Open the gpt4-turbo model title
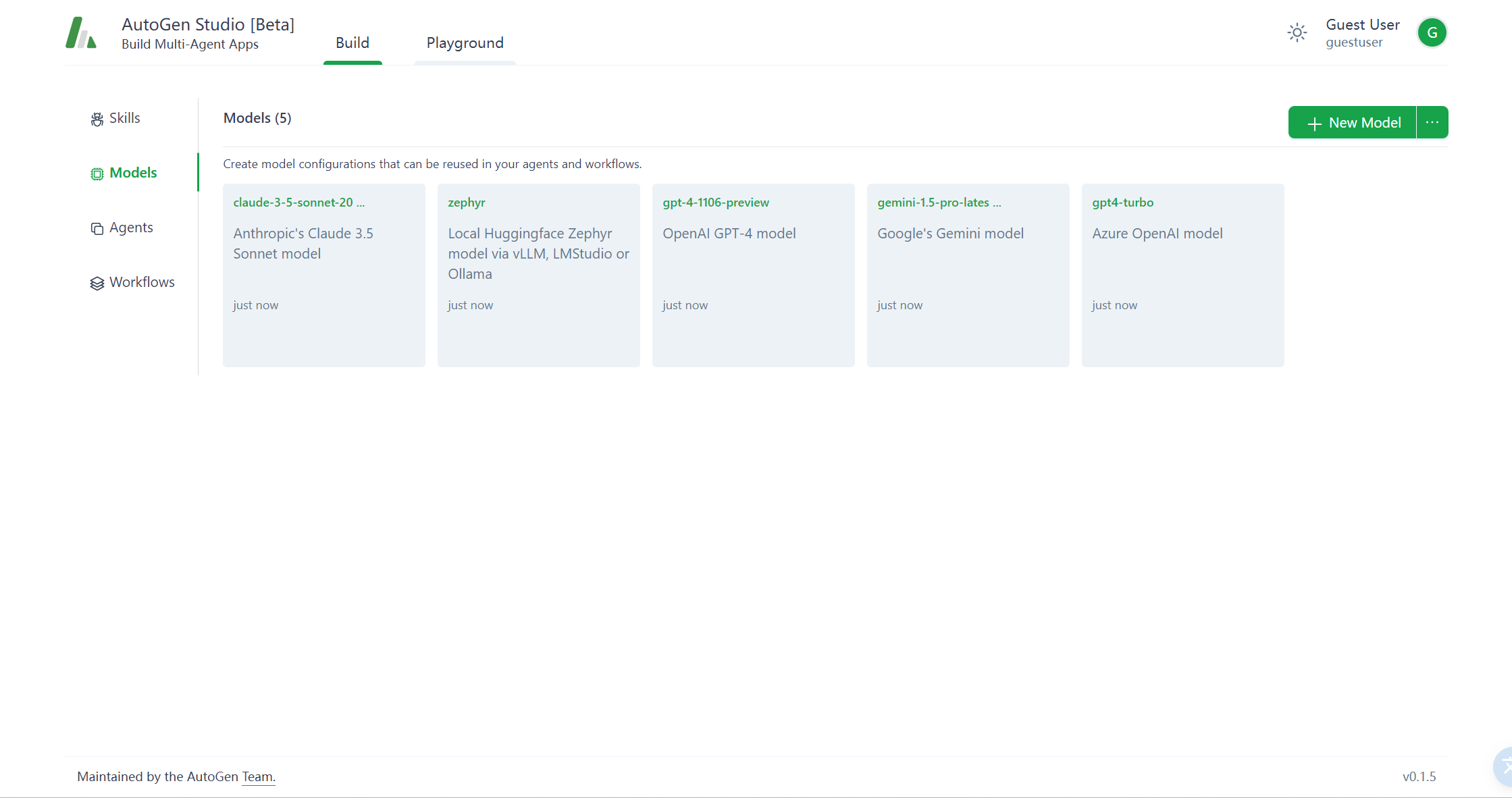Screen dimensions: 1512x798 tap(1123, 203)
